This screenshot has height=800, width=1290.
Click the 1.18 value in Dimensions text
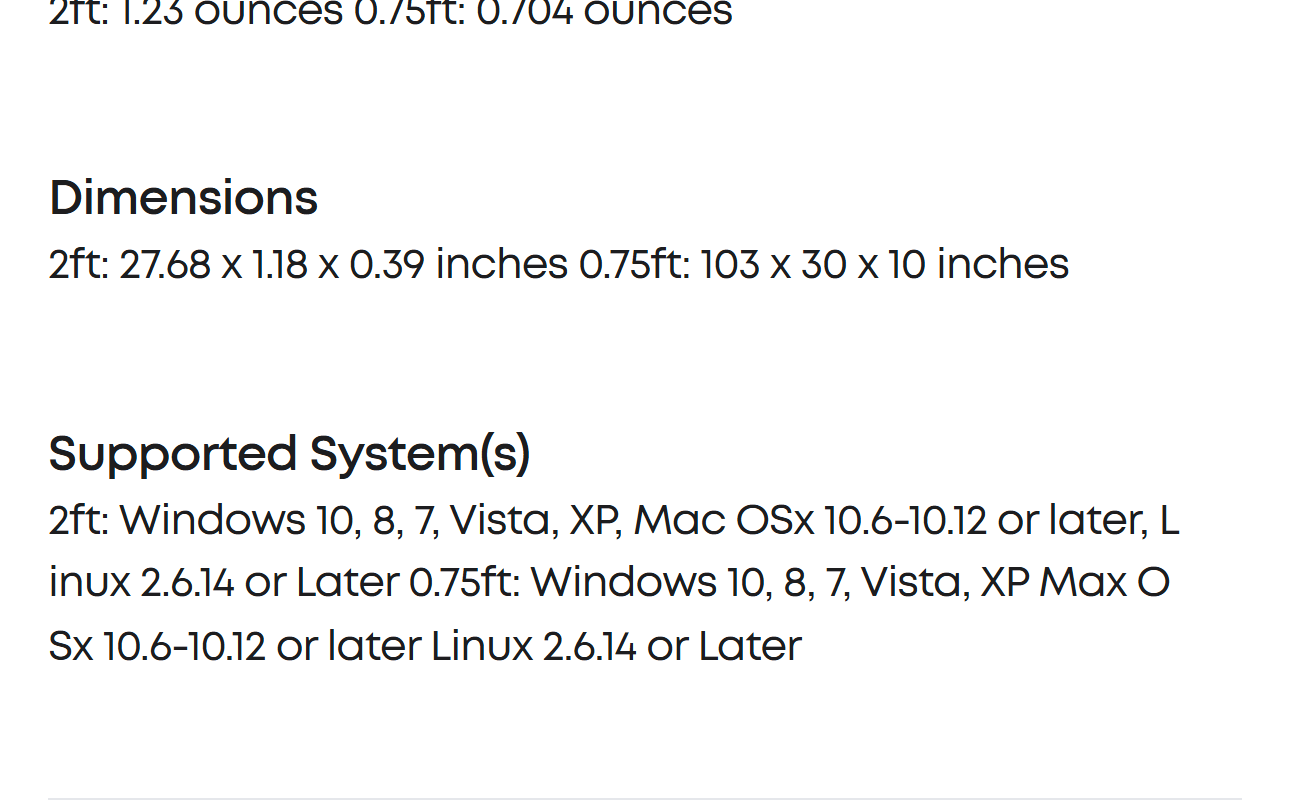click(280, 265)
